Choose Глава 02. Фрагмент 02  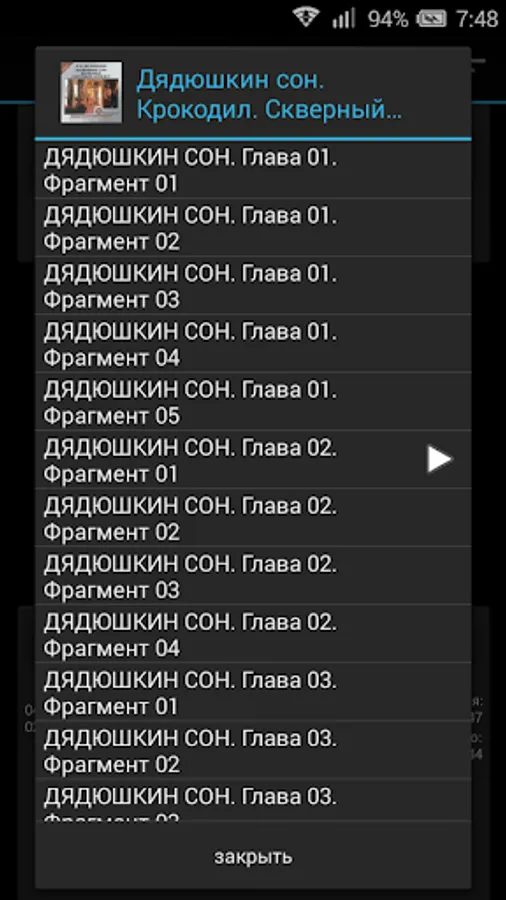coord(253,517)
